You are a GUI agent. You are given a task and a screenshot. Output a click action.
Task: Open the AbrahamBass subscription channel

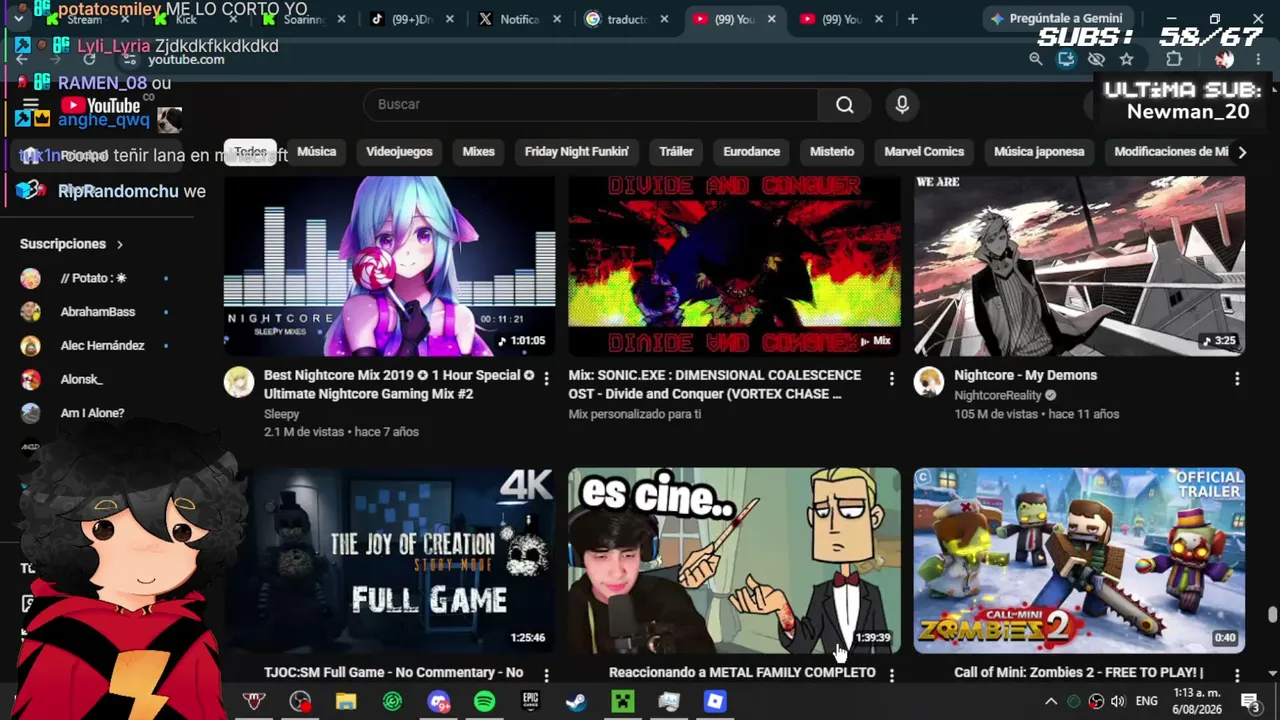(x=98, y=312)
